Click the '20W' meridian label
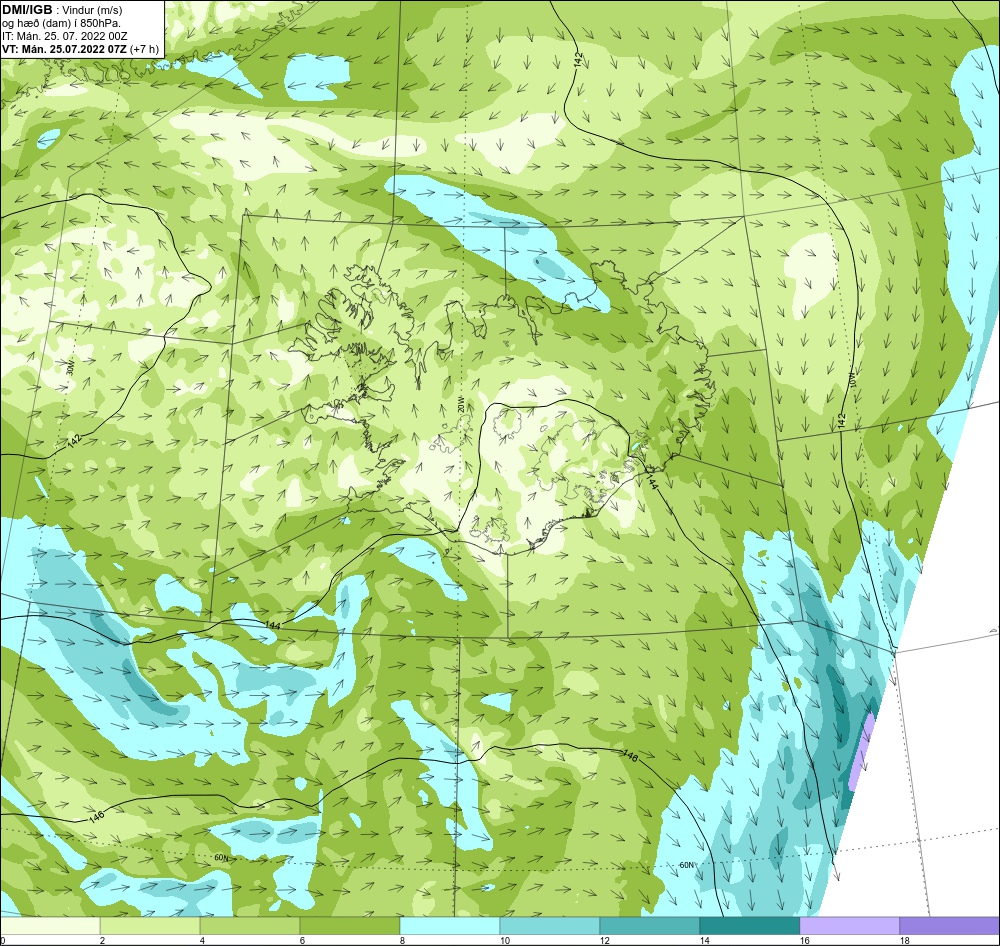 point(460,406)
